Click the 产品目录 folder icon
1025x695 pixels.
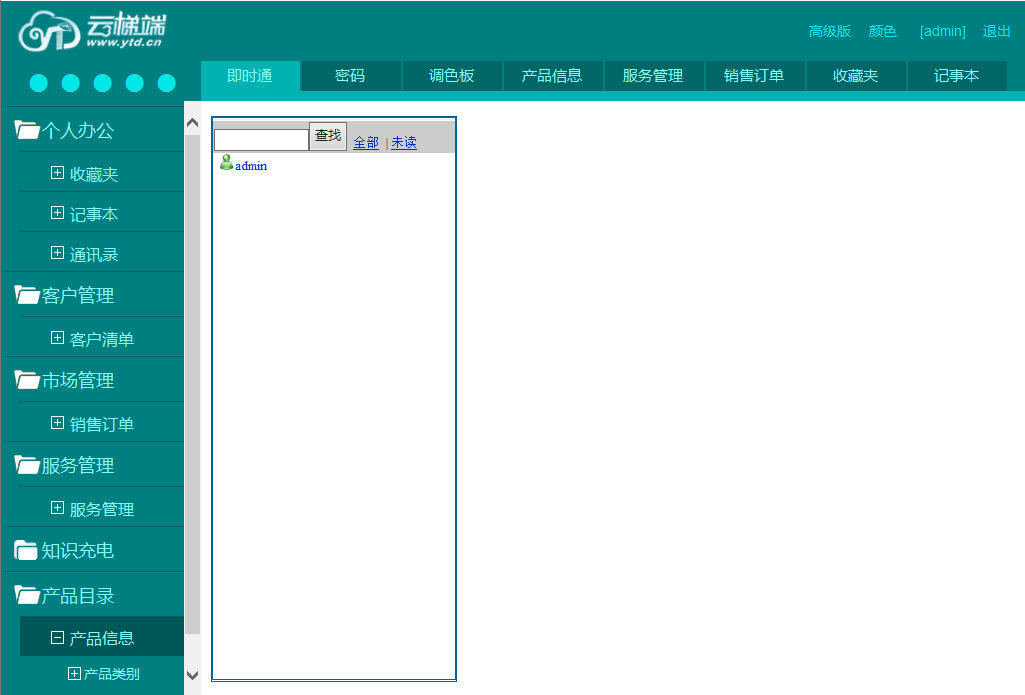tap(27, 595)
